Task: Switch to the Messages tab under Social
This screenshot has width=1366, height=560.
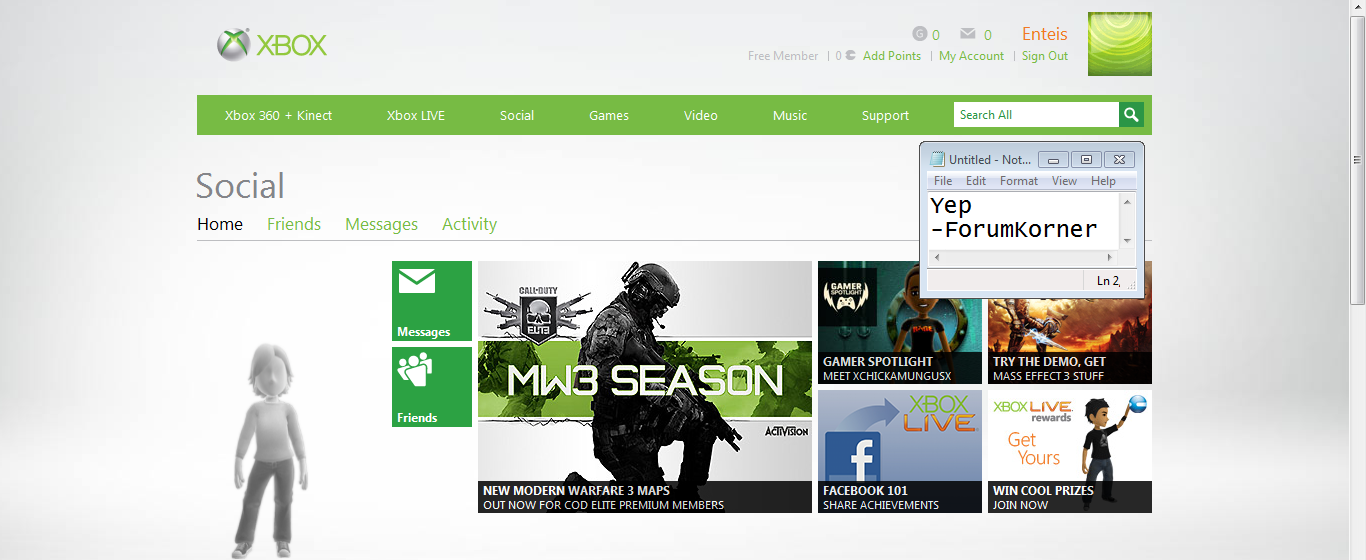Action: click(x=382, y=224)
